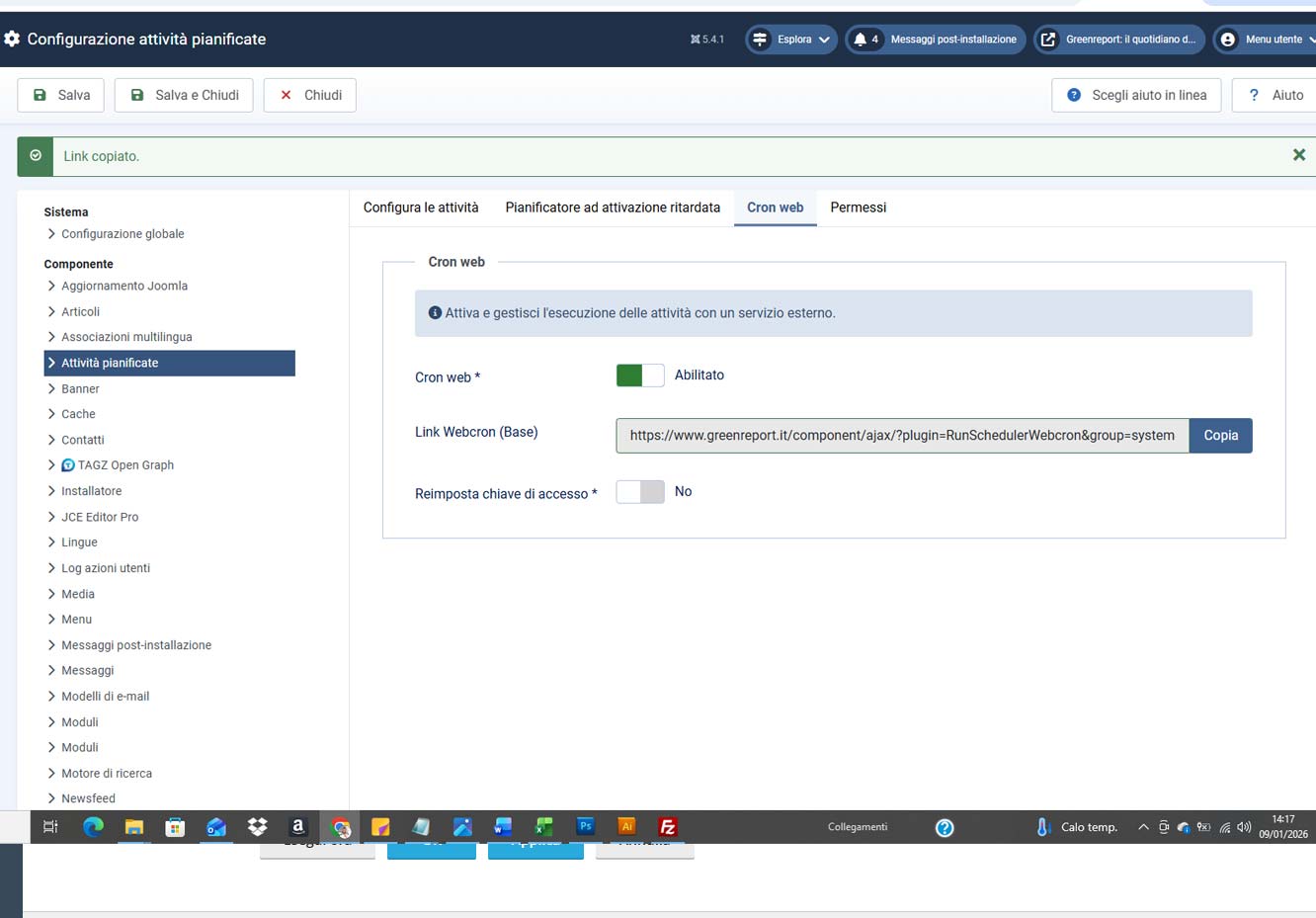1316x918 pixels.
Task: Expand Configurazione globale in the sidebar
Action: (123, 234)
